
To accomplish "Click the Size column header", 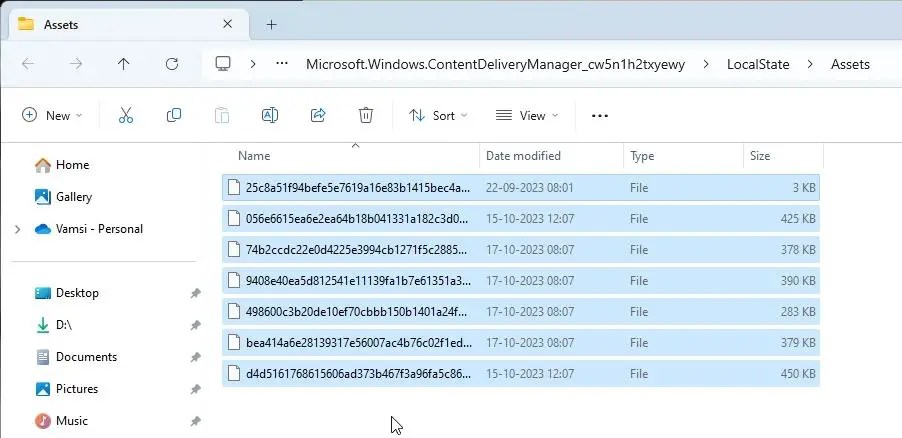I will (x=760, y=156).
